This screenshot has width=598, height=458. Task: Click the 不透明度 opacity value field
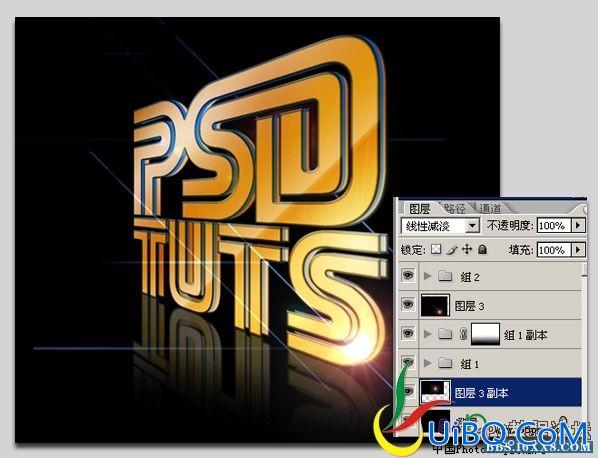[x=554, y=225]
